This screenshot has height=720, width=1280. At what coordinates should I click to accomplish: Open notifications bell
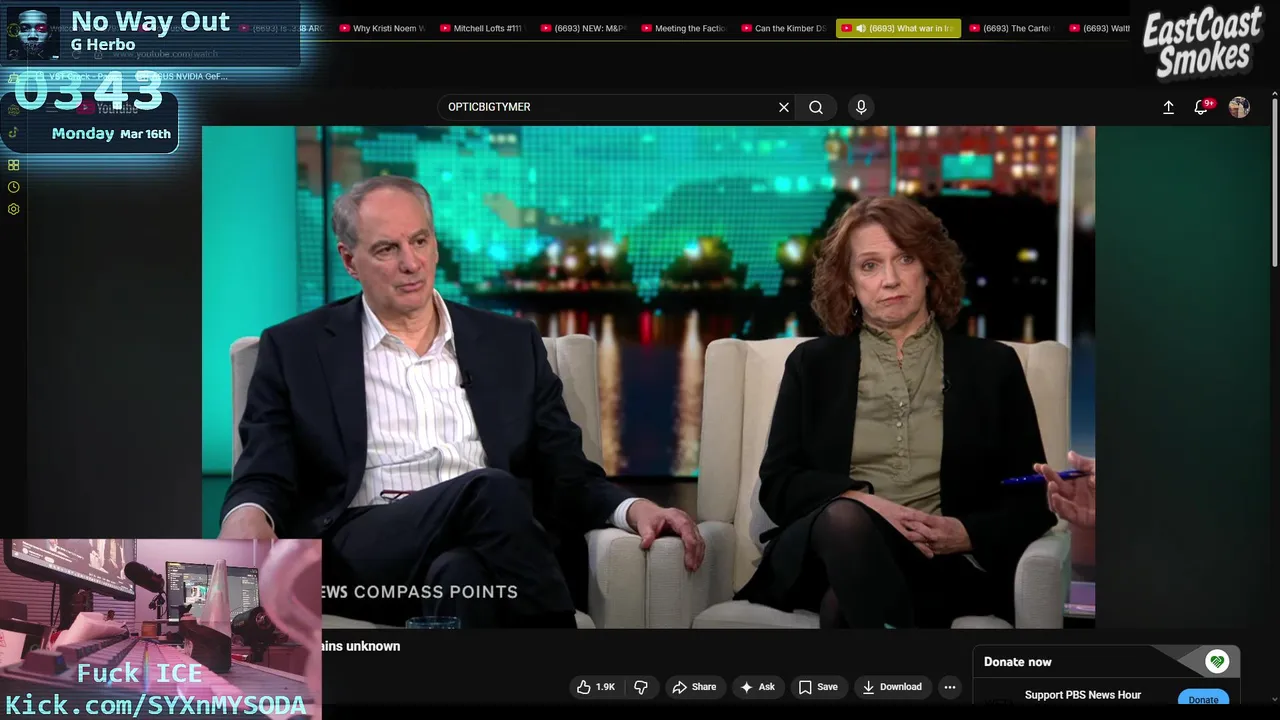coord(1202,107)
